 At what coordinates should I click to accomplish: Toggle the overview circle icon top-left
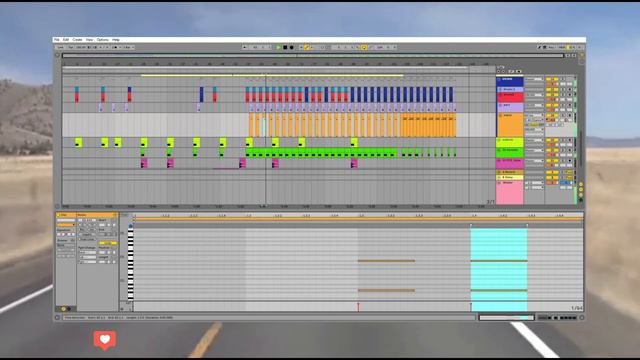pyautogui.click(x=58, y=56)
